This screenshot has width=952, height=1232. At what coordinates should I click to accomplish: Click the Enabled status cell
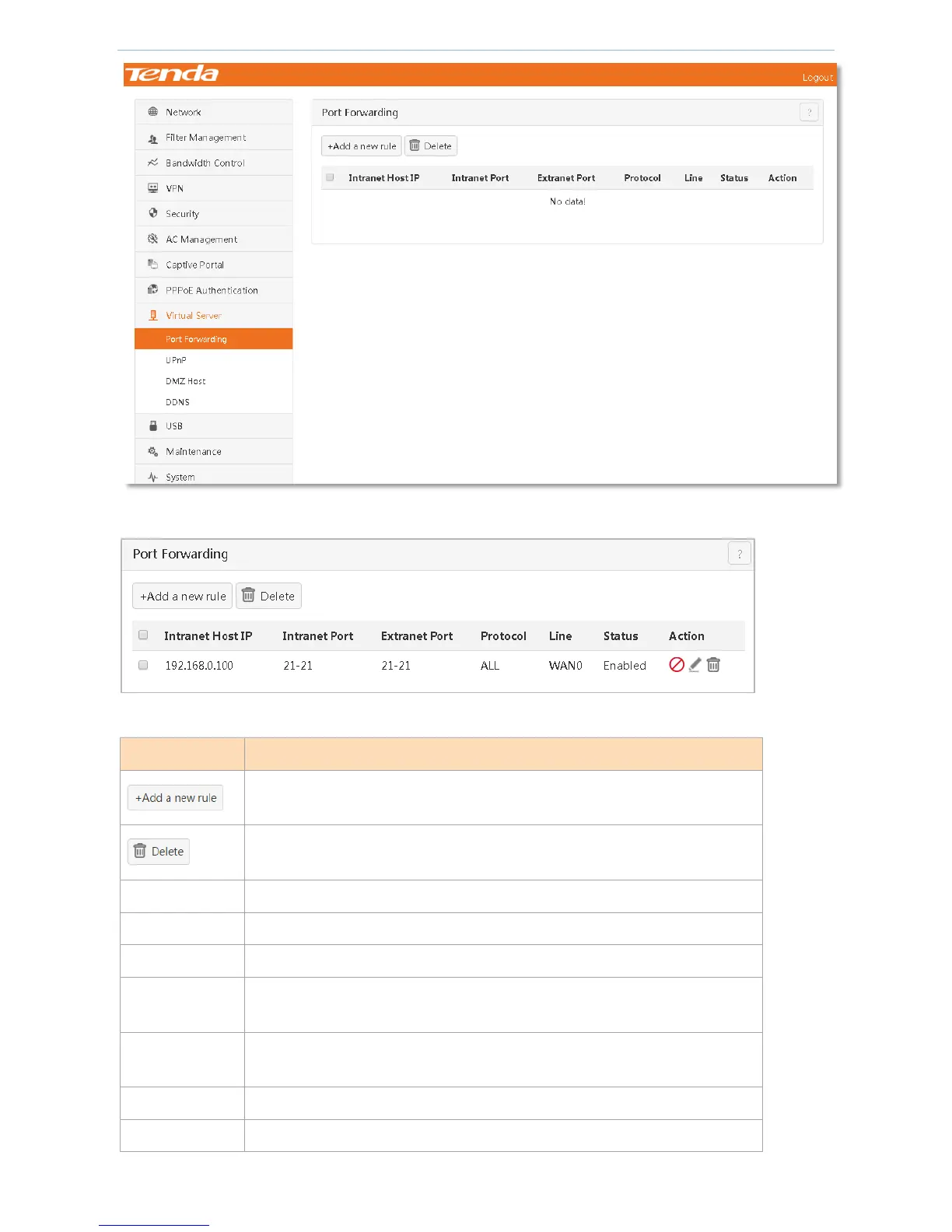click(625, 666)
